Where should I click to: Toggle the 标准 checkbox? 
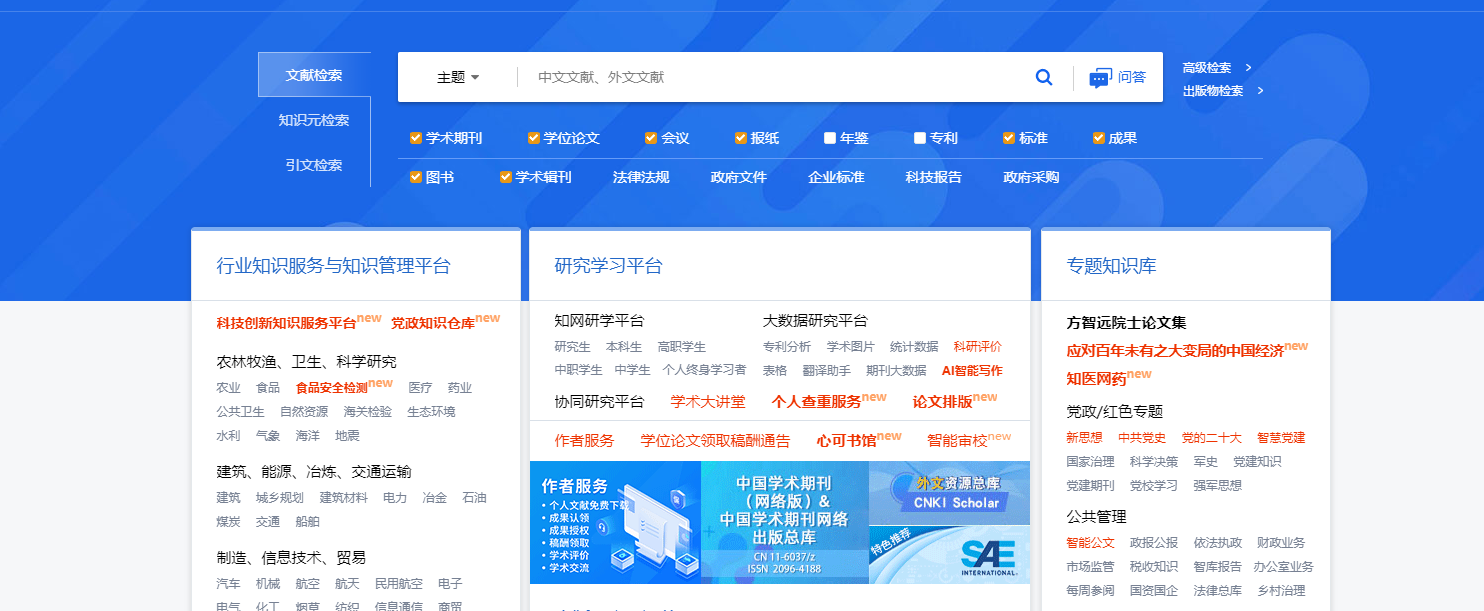tap(1009, 138)
